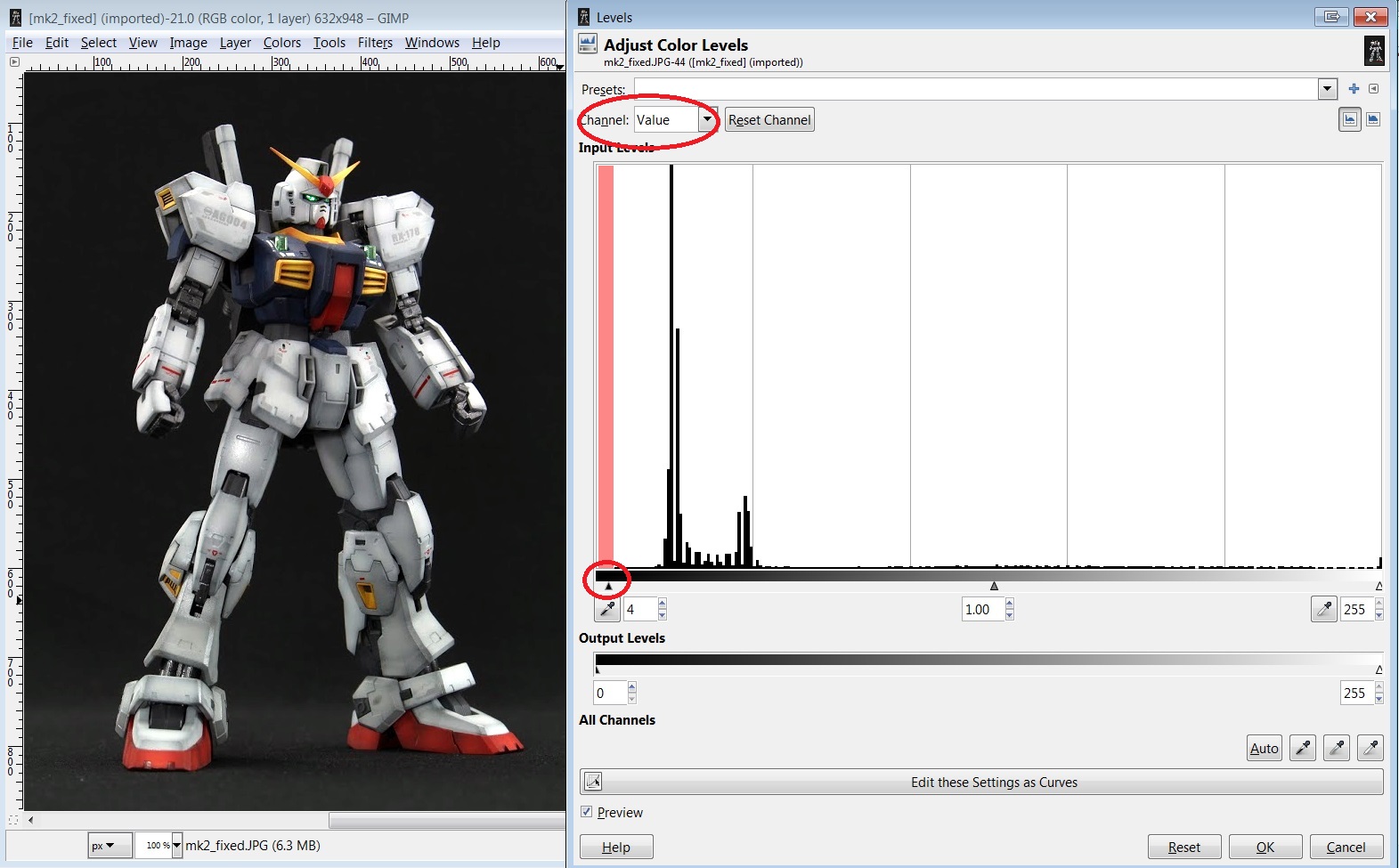This screenshot has width=1399, height=868.
Task: Open the zoom percentage dropdown in status bar
Action: pos(176,846)
